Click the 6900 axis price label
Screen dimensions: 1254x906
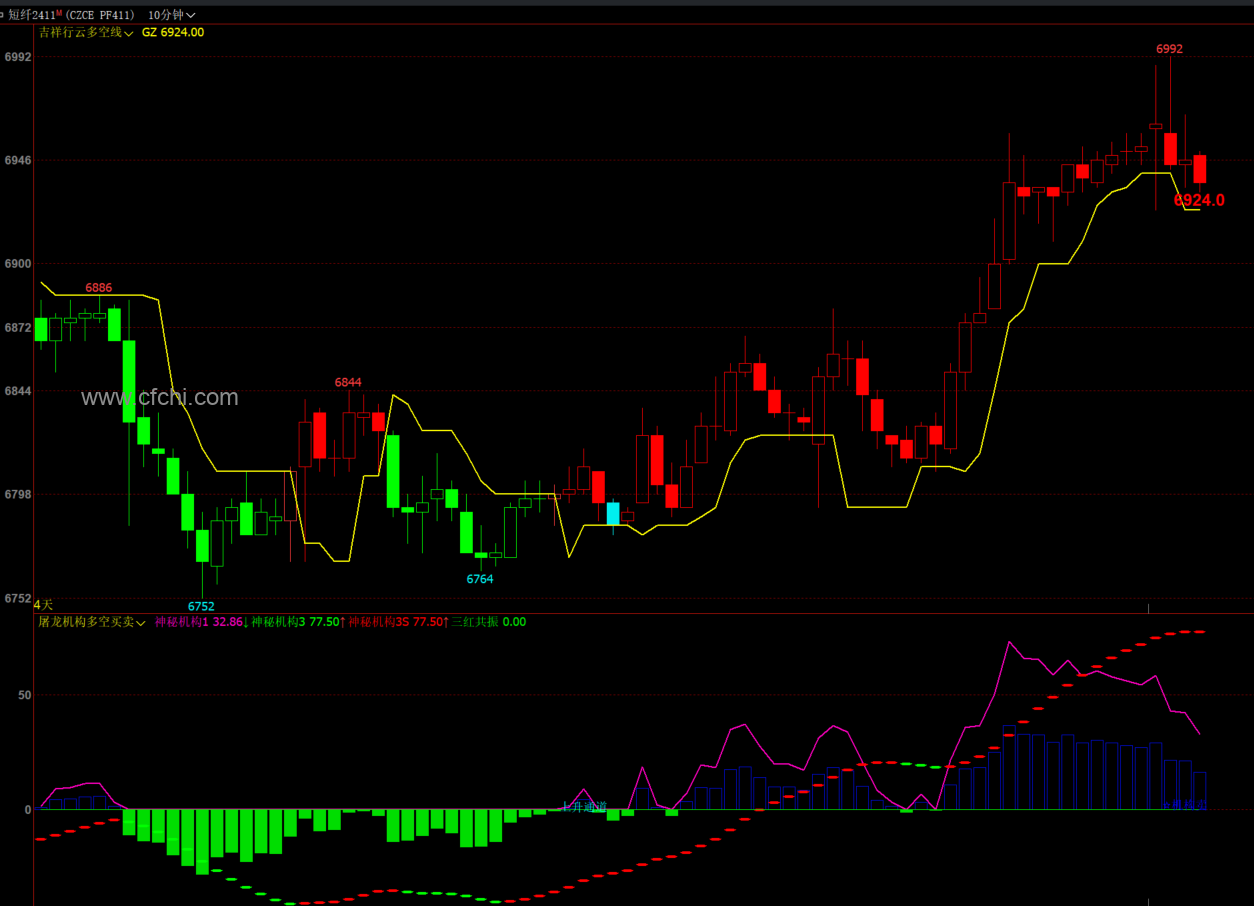point(18,264)
